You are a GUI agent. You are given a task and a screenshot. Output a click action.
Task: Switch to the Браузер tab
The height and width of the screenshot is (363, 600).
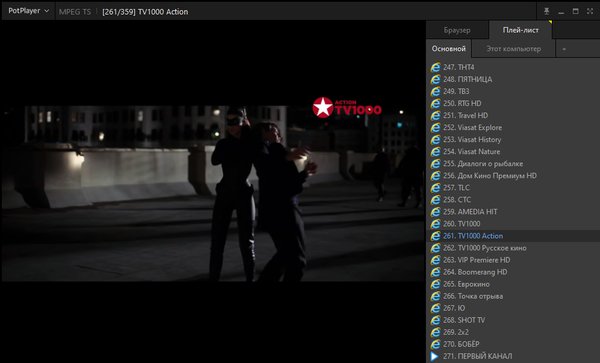coord(457,30)
